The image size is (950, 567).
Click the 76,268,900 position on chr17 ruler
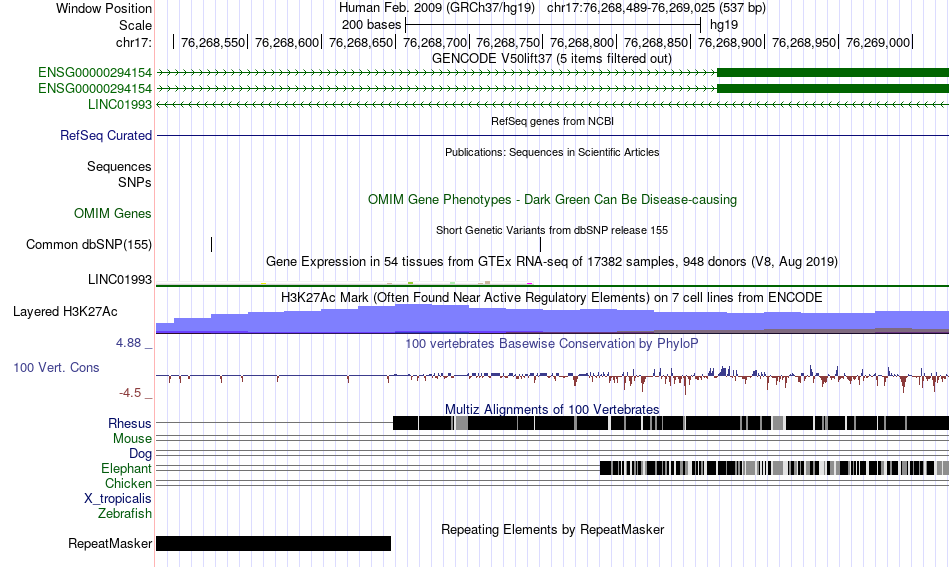pos(730,42)
